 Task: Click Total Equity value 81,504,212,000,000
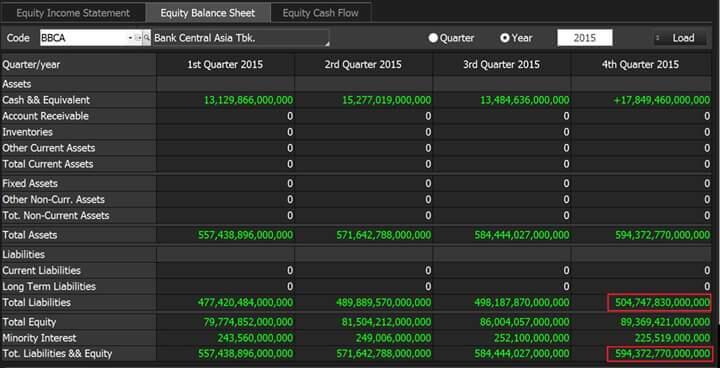pos(387,322)
